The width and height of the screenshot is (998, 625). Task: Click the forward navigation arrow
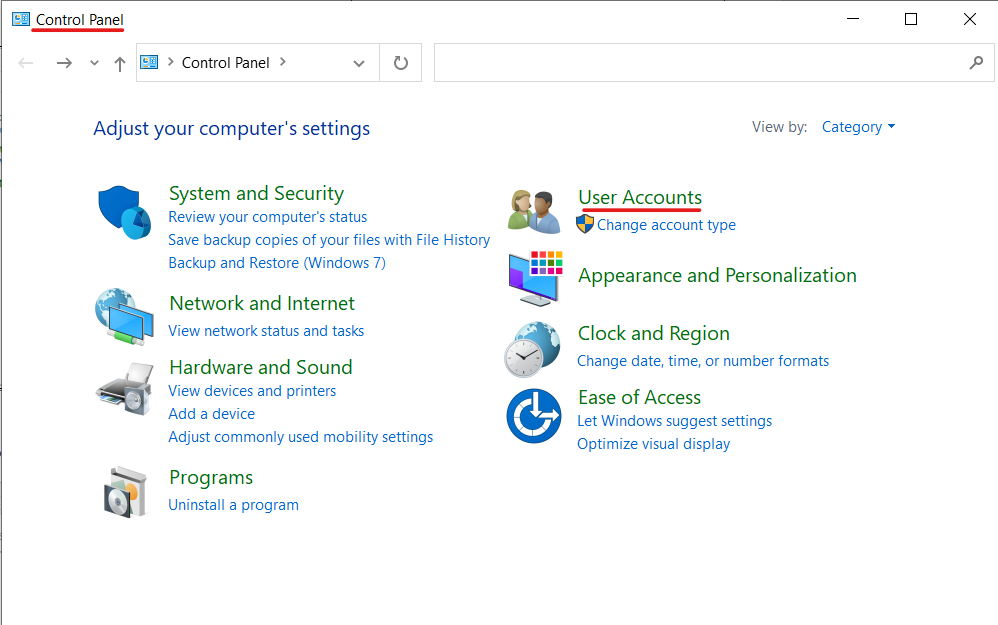[x=64, y=63]
